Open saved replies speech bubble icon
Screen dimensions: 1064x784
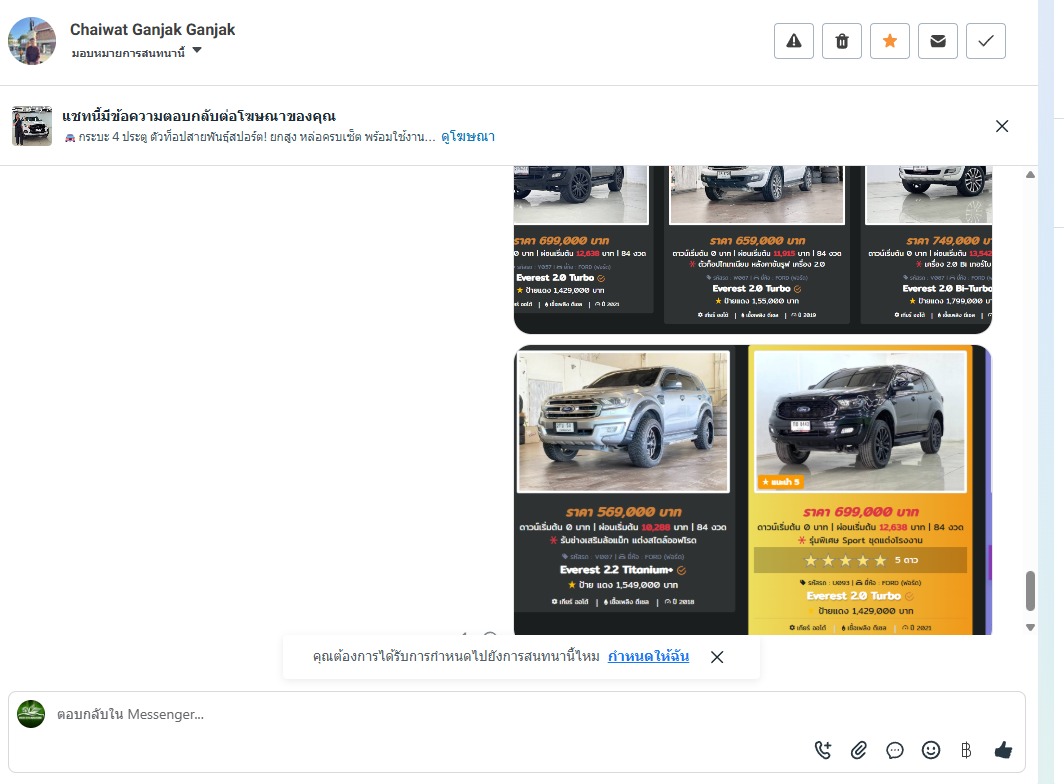[x=895, y=750]
